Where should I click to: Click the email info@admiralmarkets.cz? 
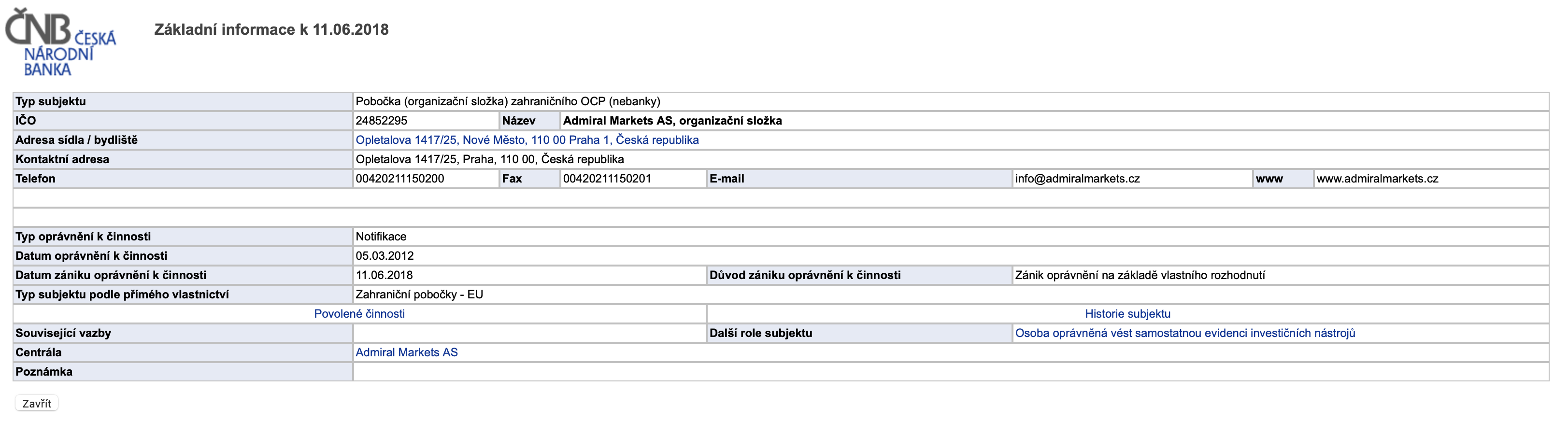pos(1077,179)
